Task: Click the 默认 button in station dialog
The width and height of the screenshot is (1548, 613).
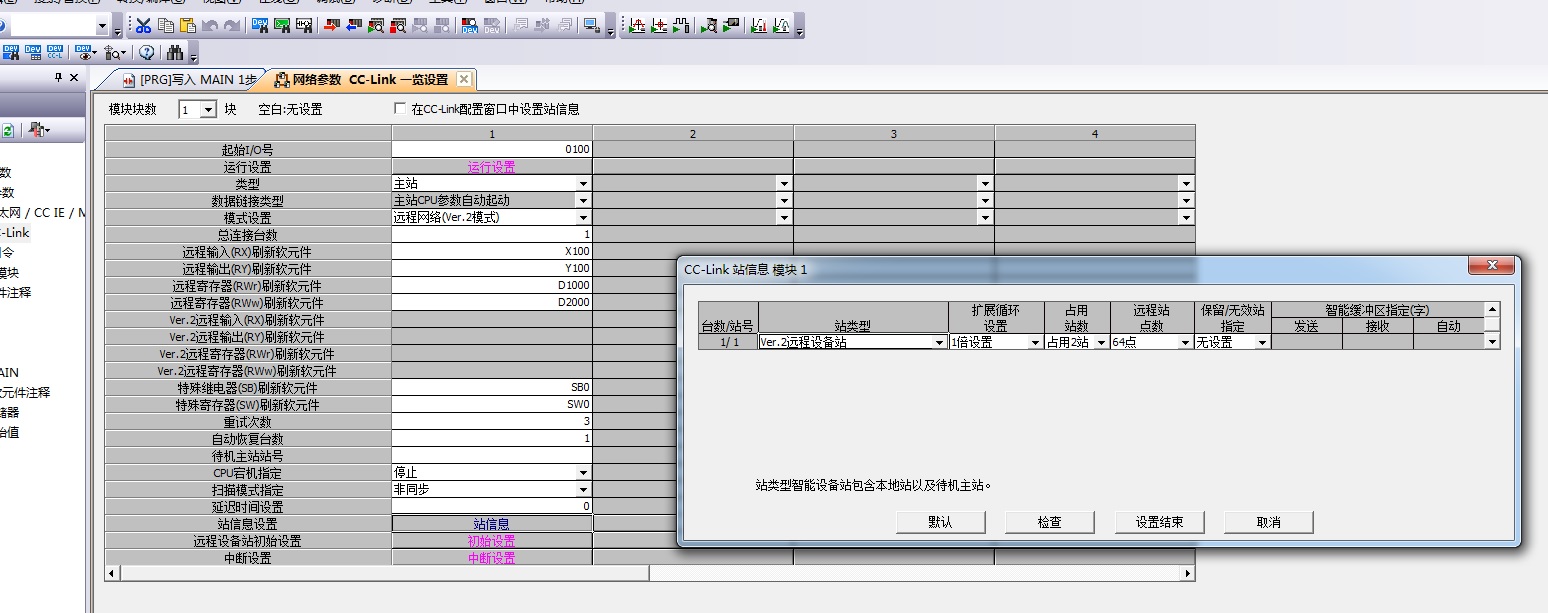Action: tap(940, 522)
